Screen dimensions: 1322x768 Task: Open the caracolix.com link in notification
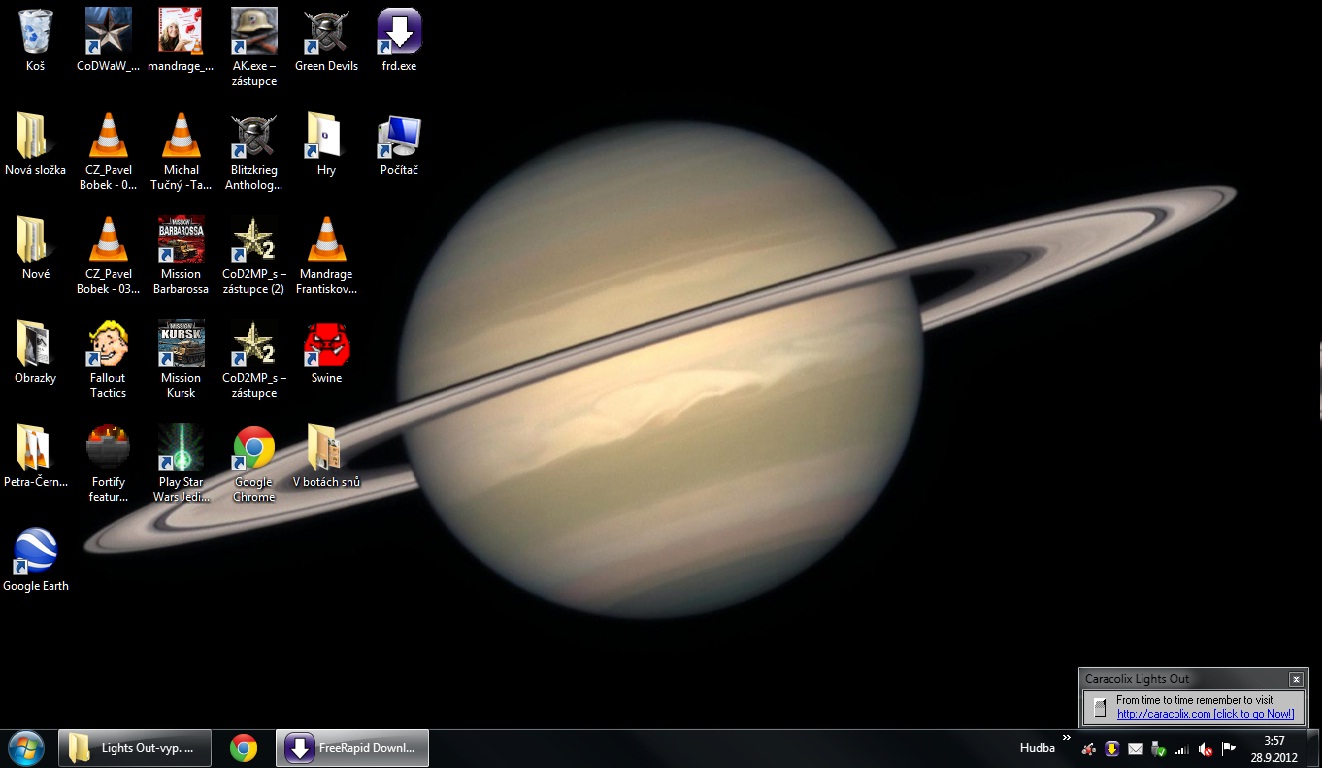pyautogui.click(x=1205, y=714)
